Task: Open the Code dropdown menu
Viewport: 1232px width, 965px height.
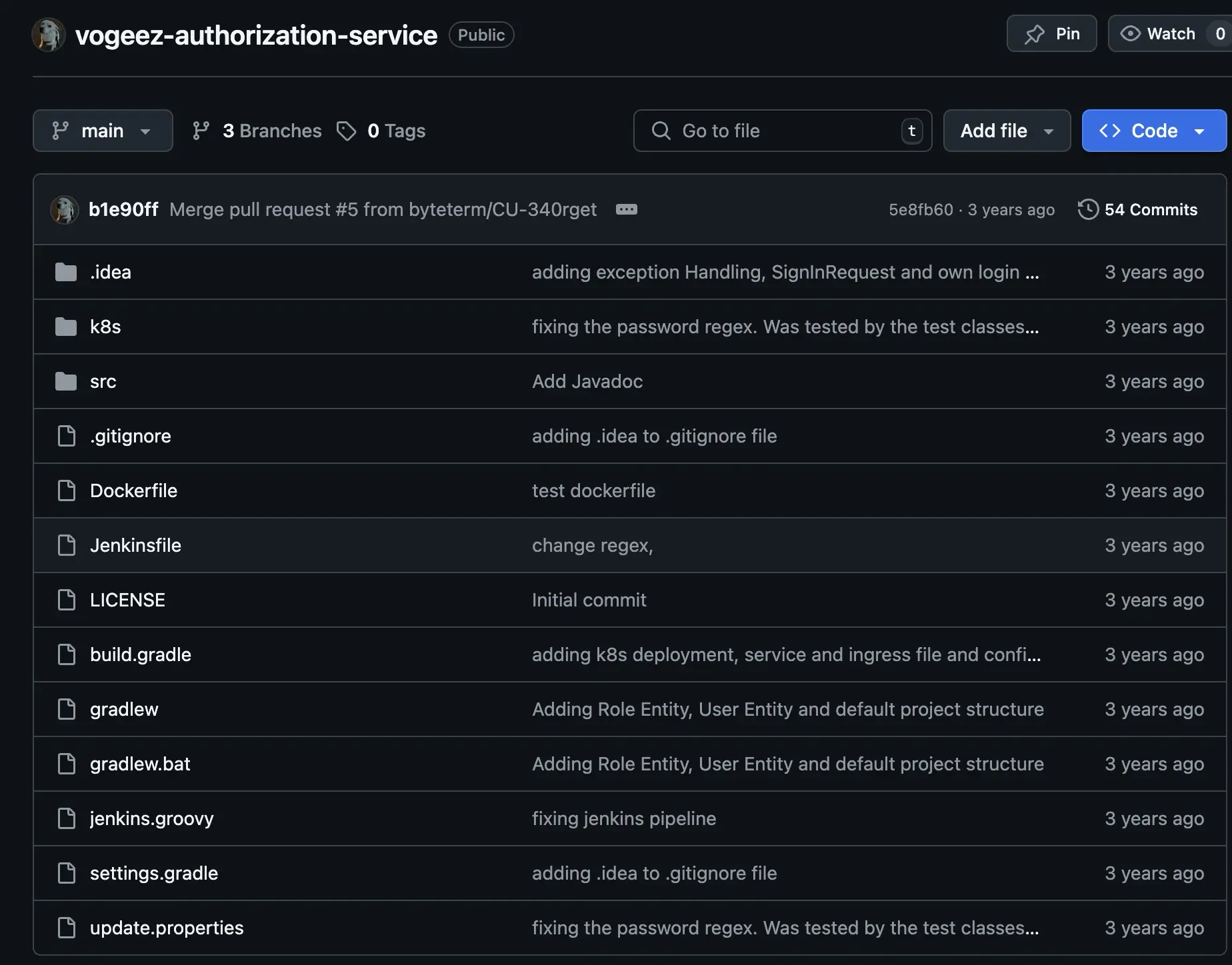Action: (x=1153, y=131)
